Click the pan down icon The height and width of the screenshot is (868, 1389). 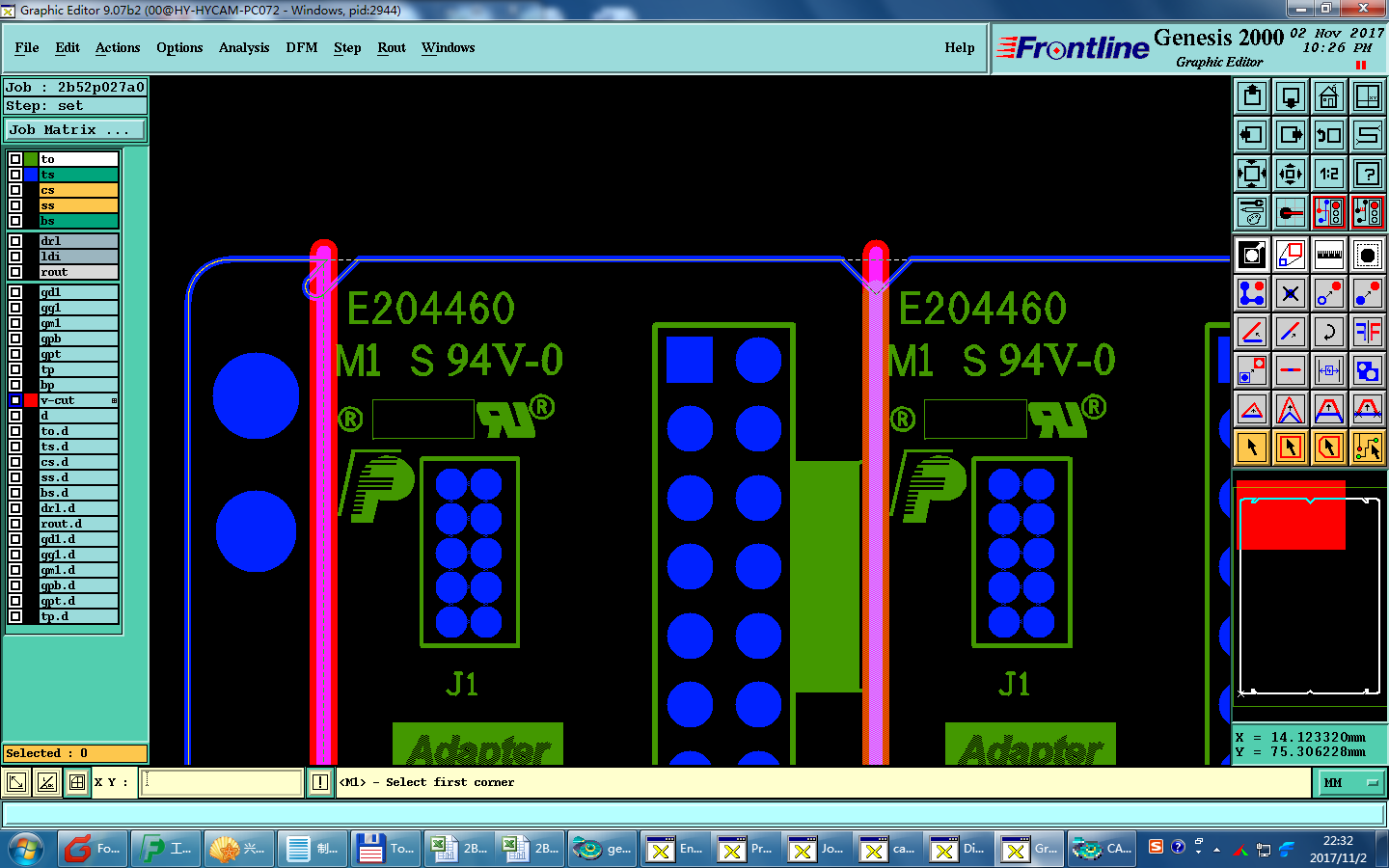[1291, 96]
